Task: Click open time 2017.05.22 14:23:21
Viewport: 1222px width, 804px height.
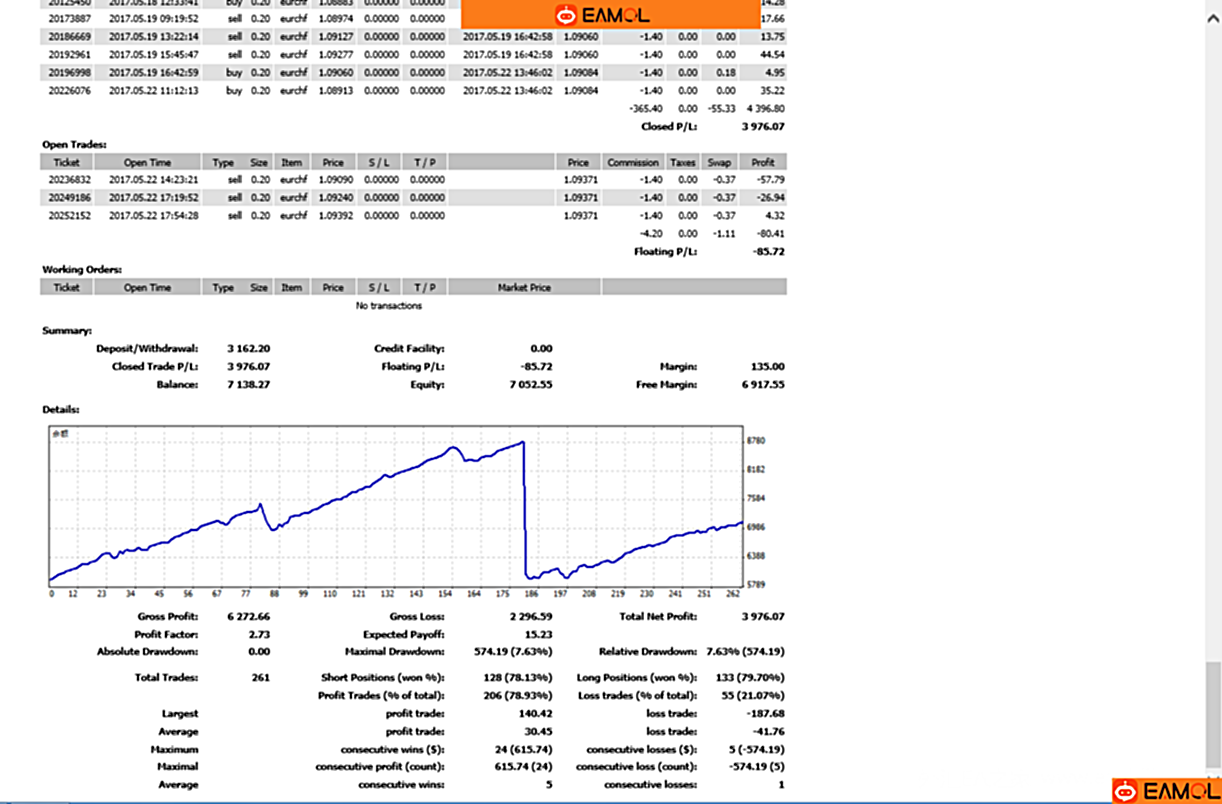Action: pyautogui.click(x=153, y=179)
